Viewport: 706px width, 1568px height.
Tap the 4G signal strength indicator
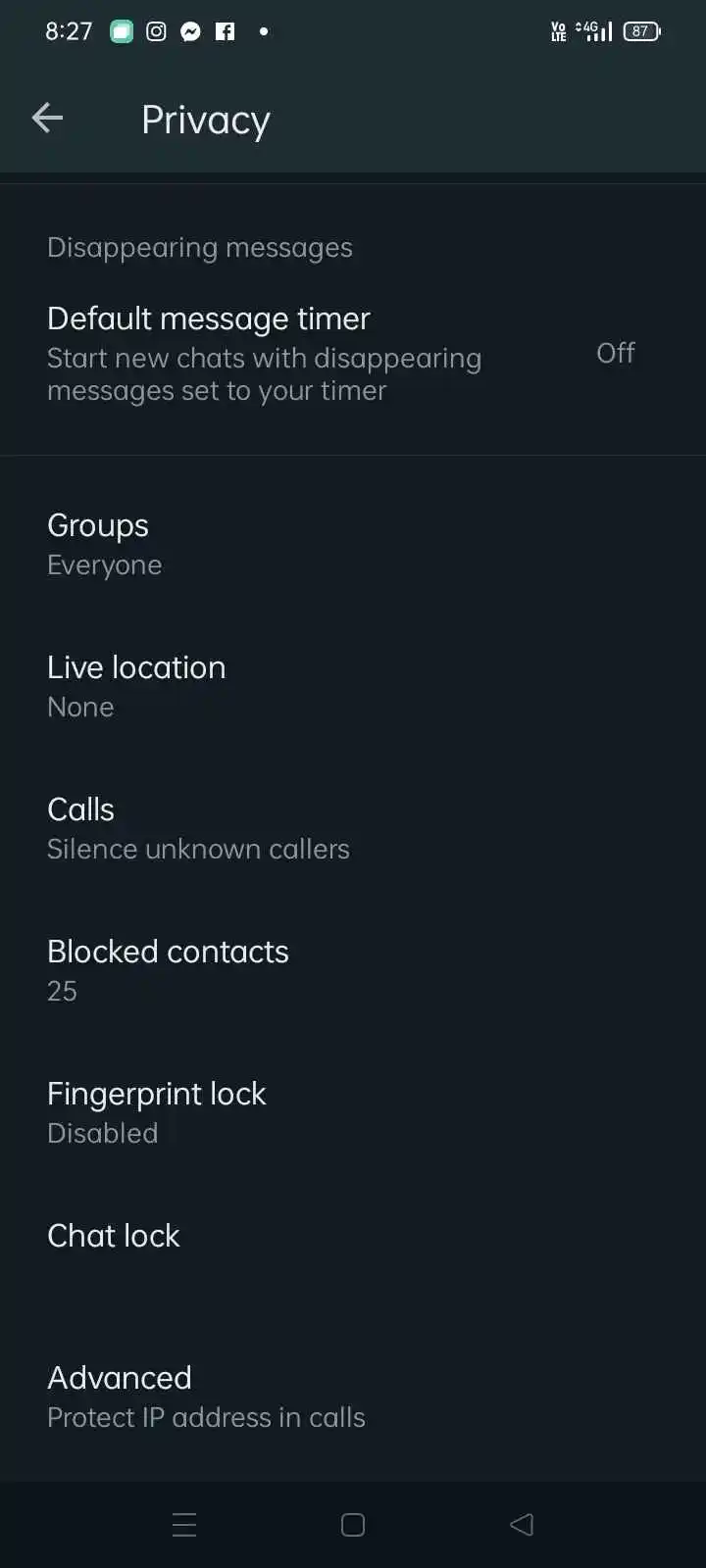(594, 31)
